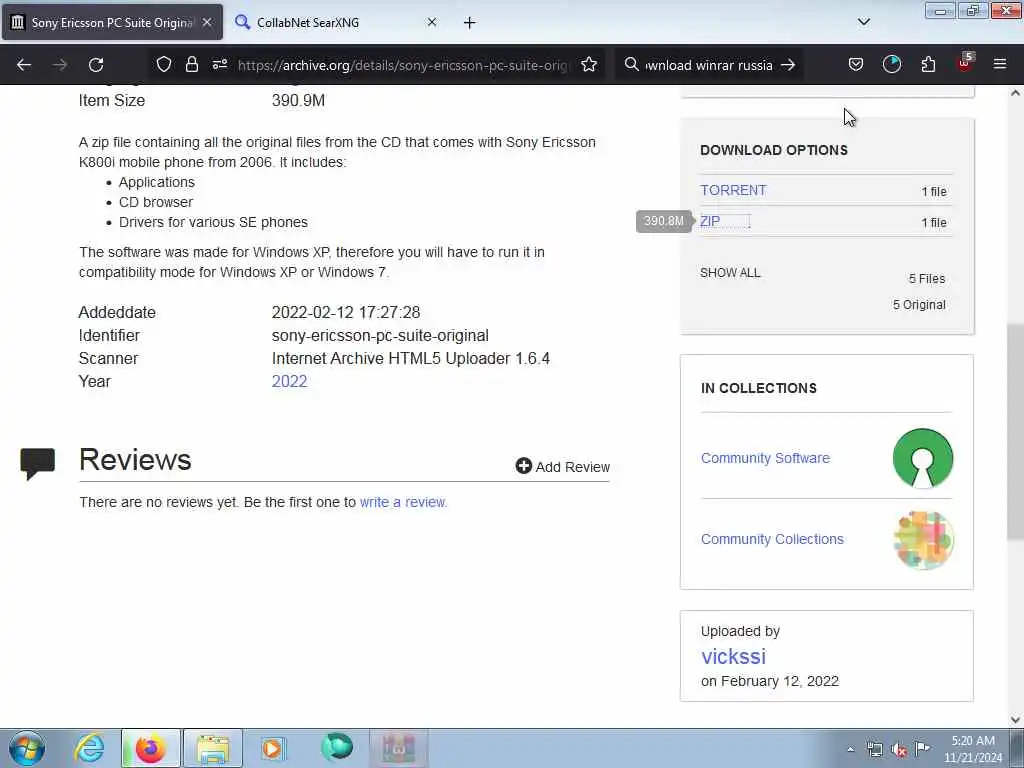The width and height of the screenshot is (1024, 768).
Task: Open the green globe app in the taskbar
Action: point(337,748)
